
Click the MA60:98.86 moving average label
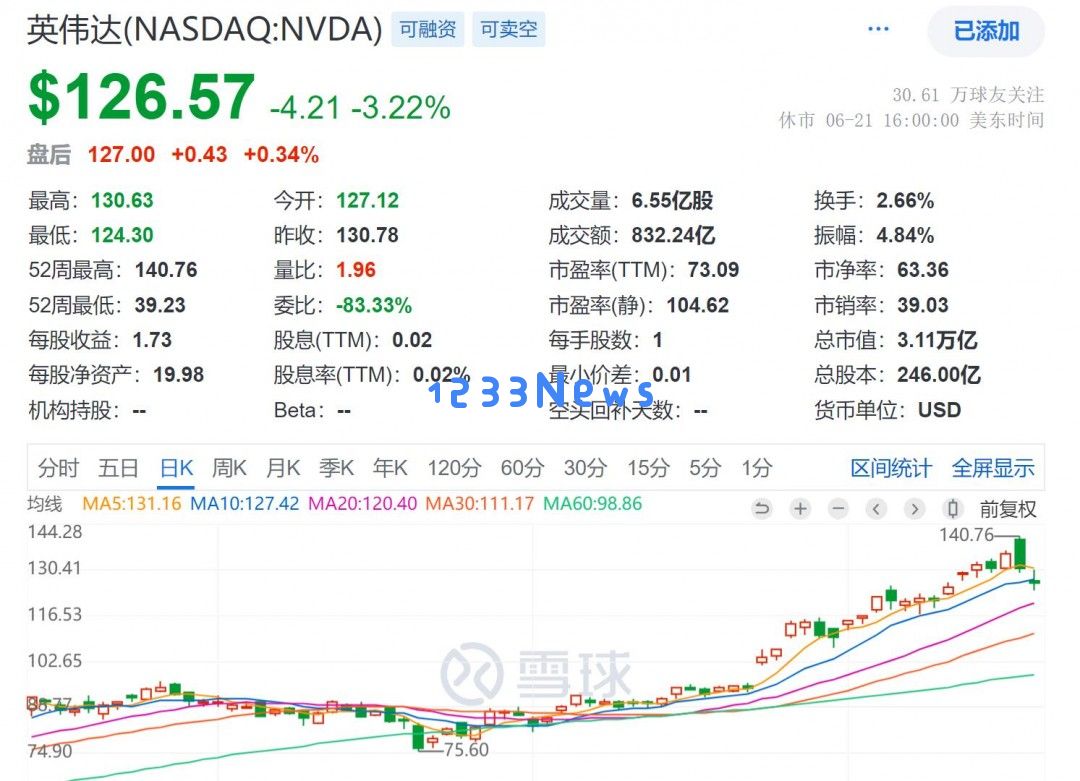[x=592, y=503]
